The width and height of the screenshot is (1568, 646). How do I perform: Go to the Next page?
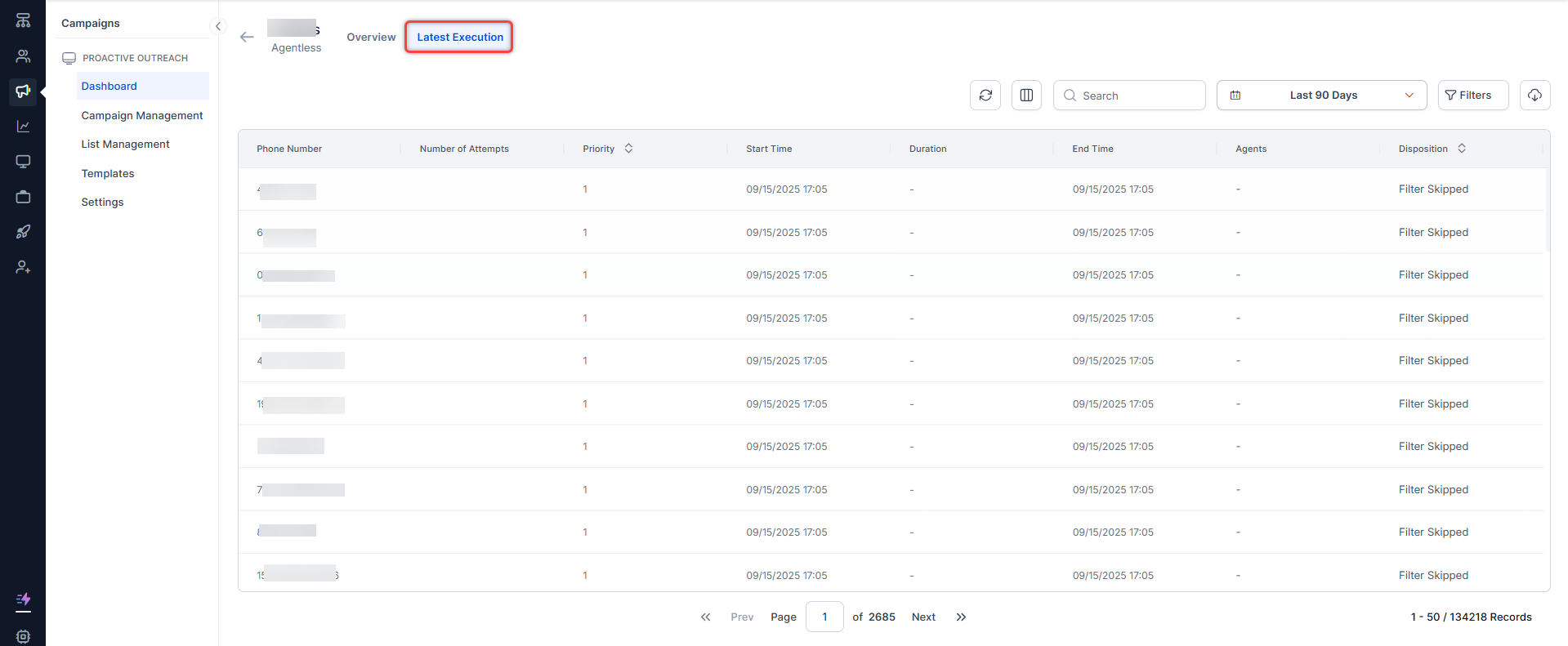(923, 617)
